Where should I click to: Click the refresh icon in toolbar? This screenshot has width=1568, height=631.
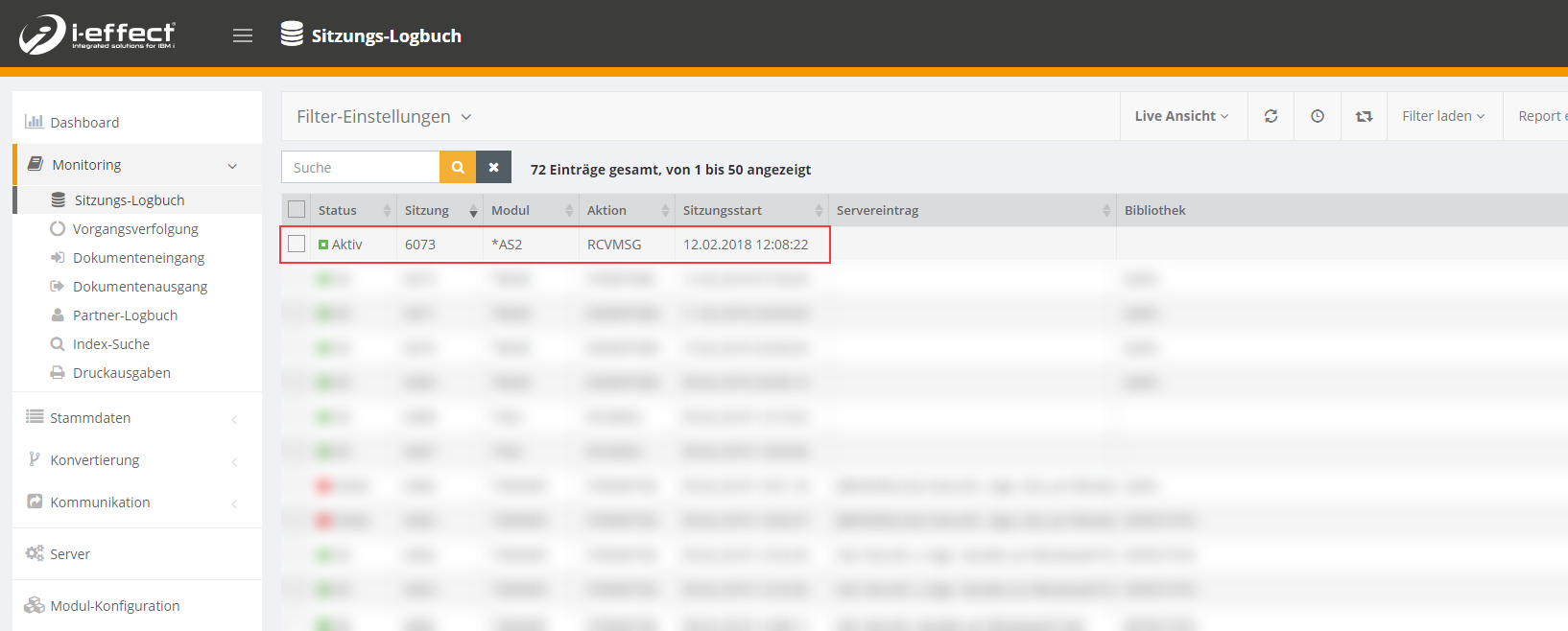click(x=1271, y=116)
